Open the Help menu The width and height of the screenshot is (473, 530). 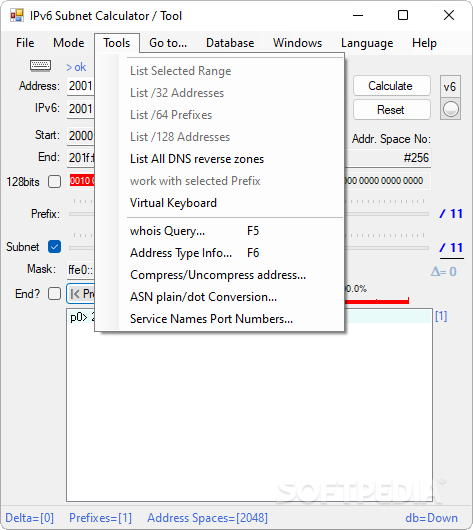(424, 43)
